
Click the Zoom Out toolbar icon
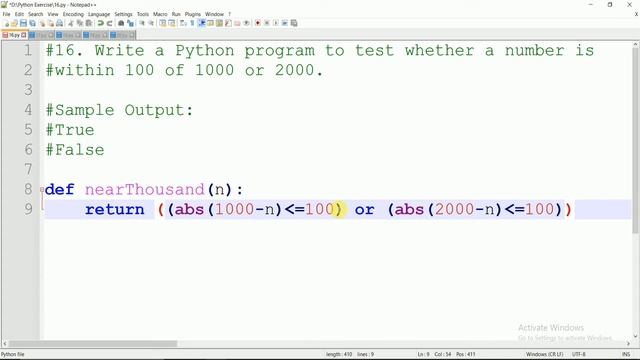pos(151,23)
